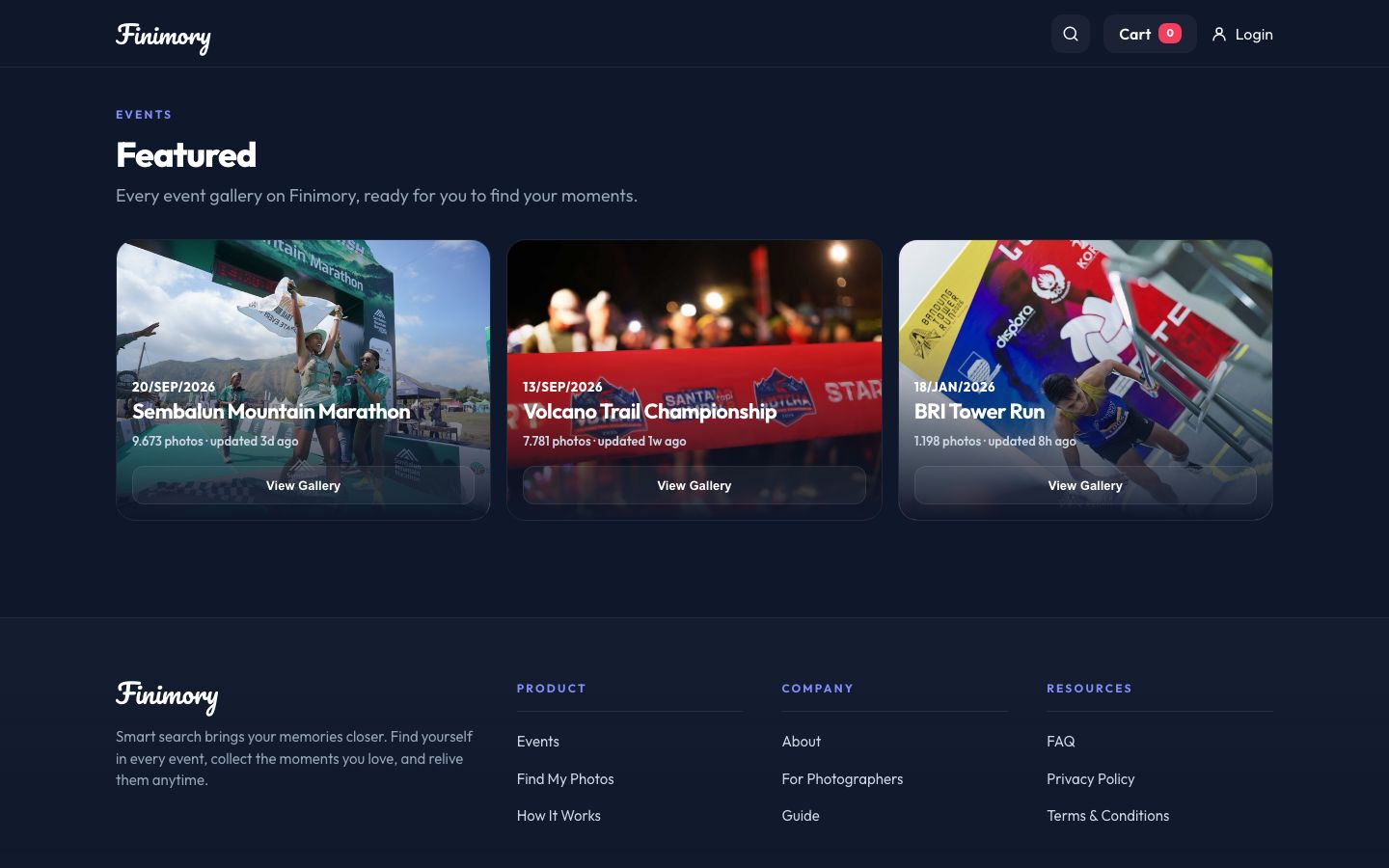The image size is (1389, 868).
Task: Open How It Works footer link
Action: (558, 816)
